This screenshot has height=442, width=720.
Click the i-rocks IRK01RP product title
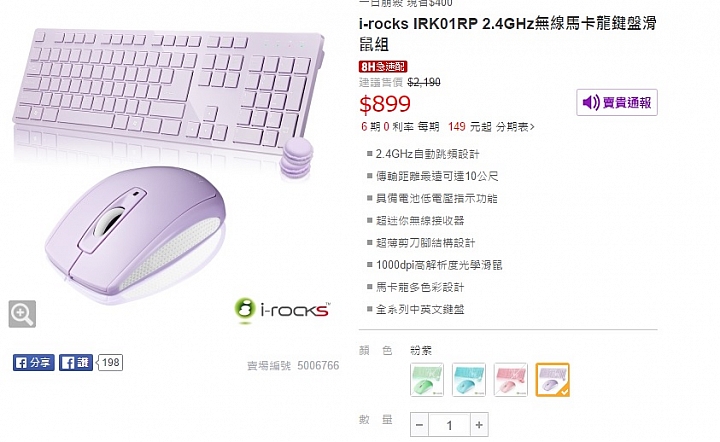tap(507, 34)
